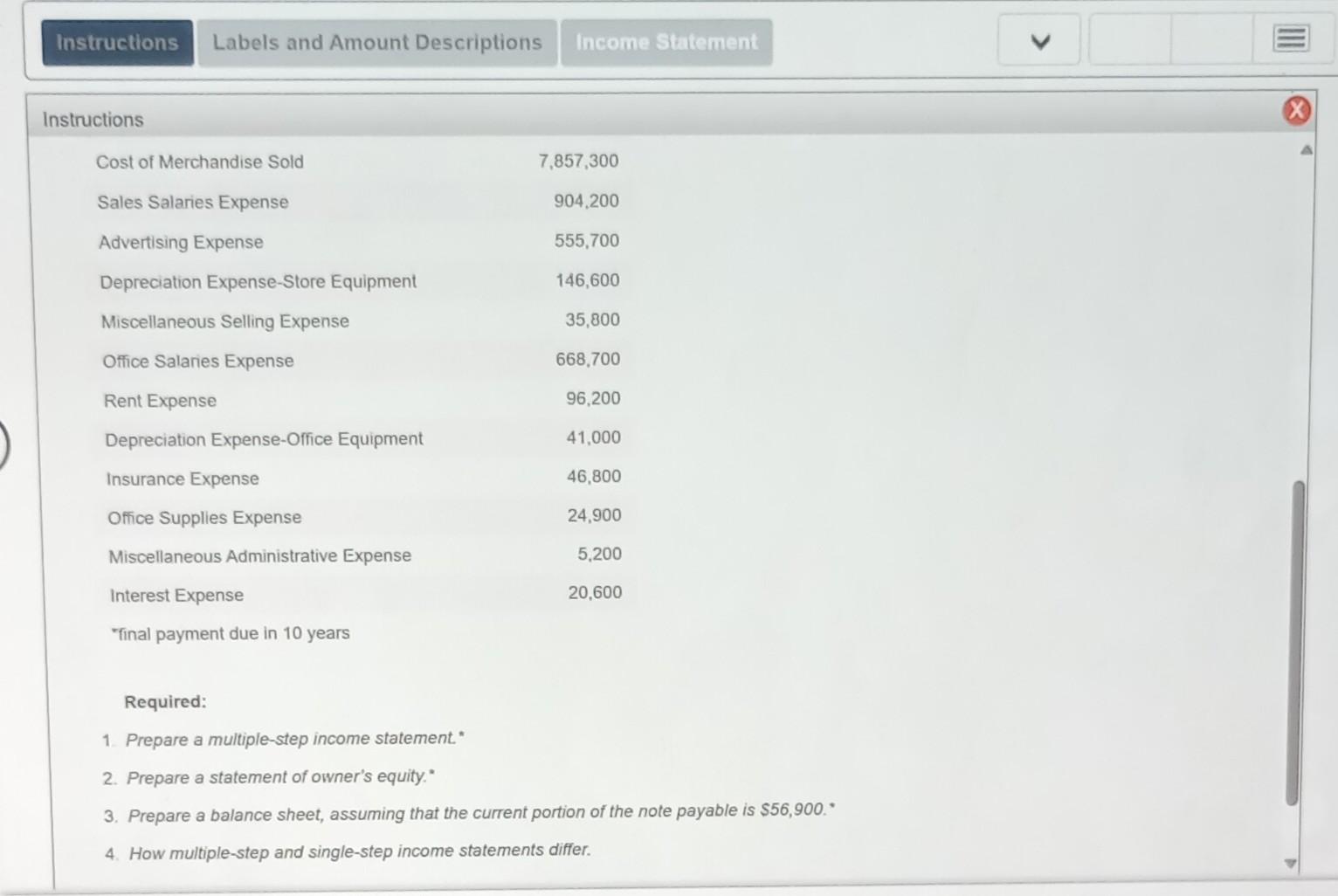
Task: Click the blank toolbar button left of menu icon
Action: tap(1212, 39)
